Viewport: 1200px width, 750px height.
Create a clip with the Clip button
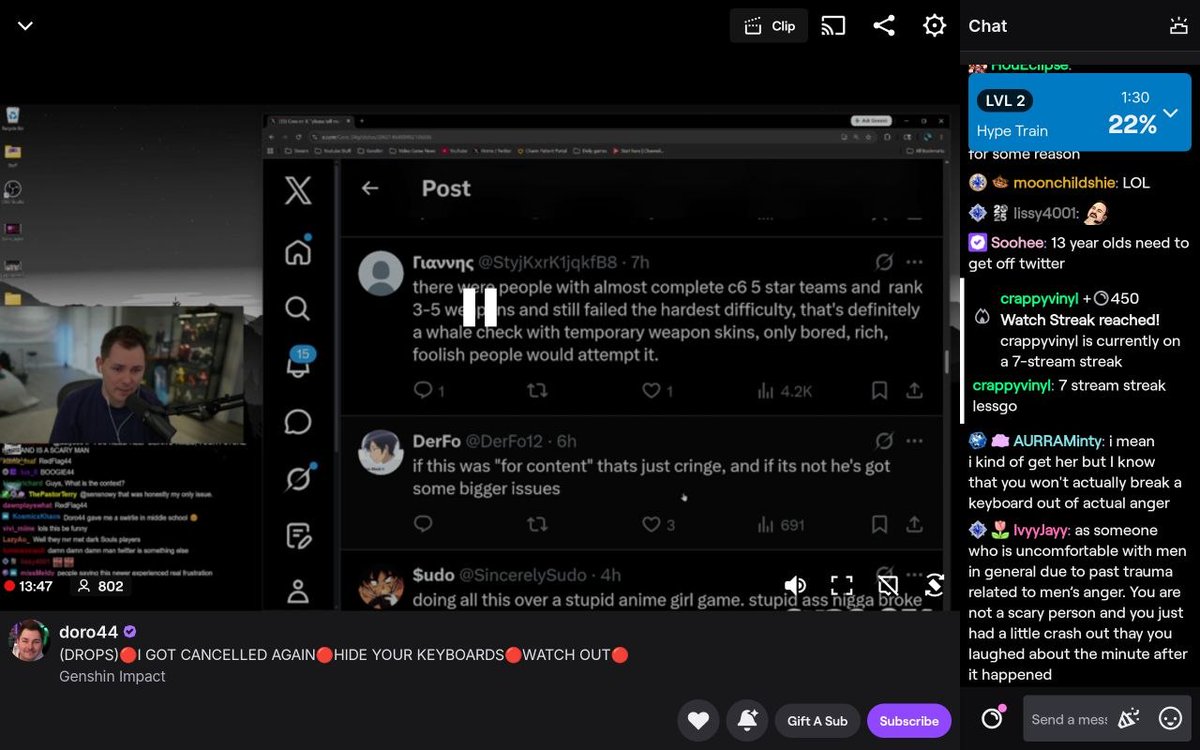click(769, 26)
